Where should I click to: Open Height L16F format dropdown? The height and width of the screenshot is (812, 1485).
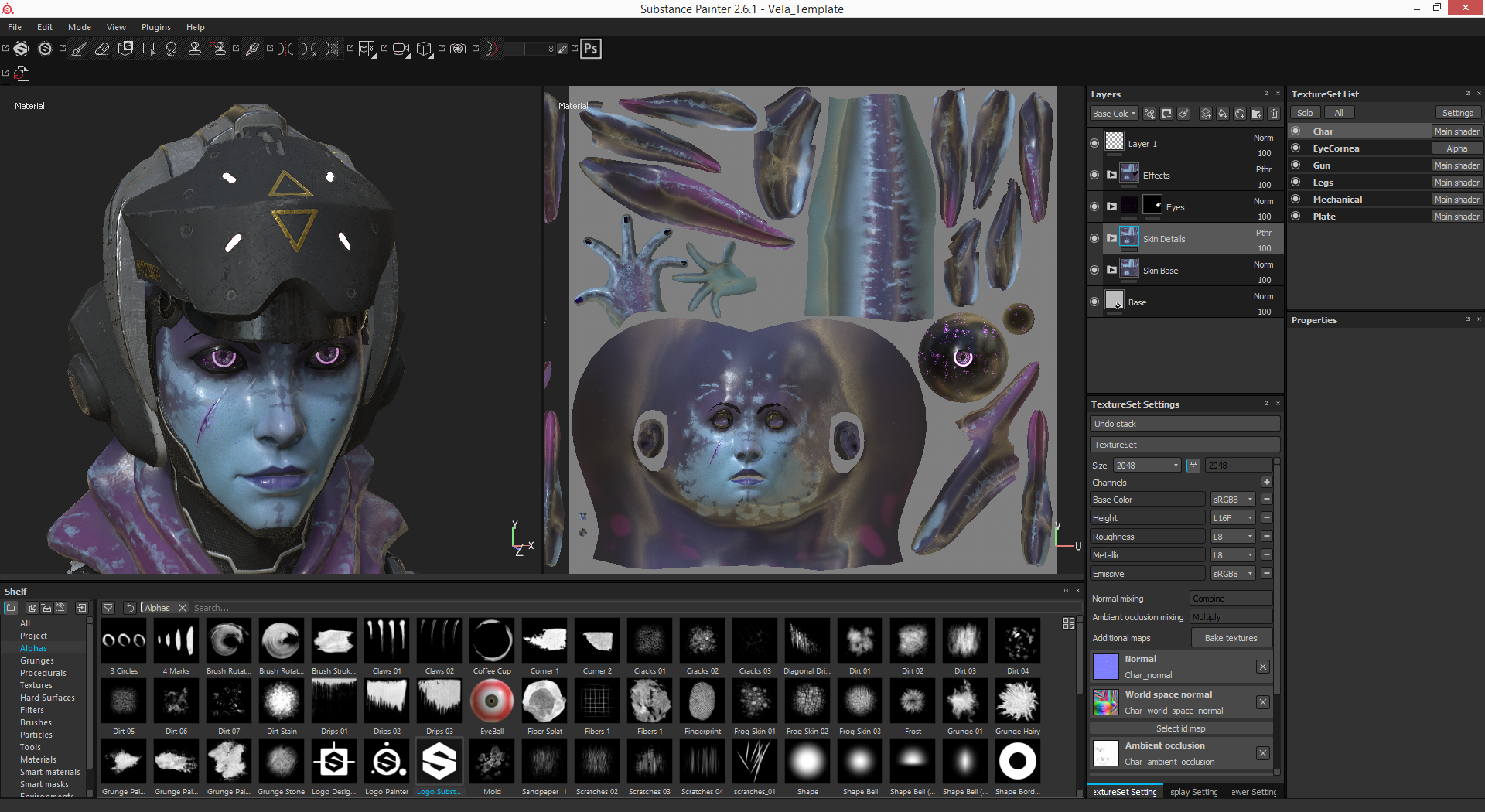click(x=1233, y=518)
